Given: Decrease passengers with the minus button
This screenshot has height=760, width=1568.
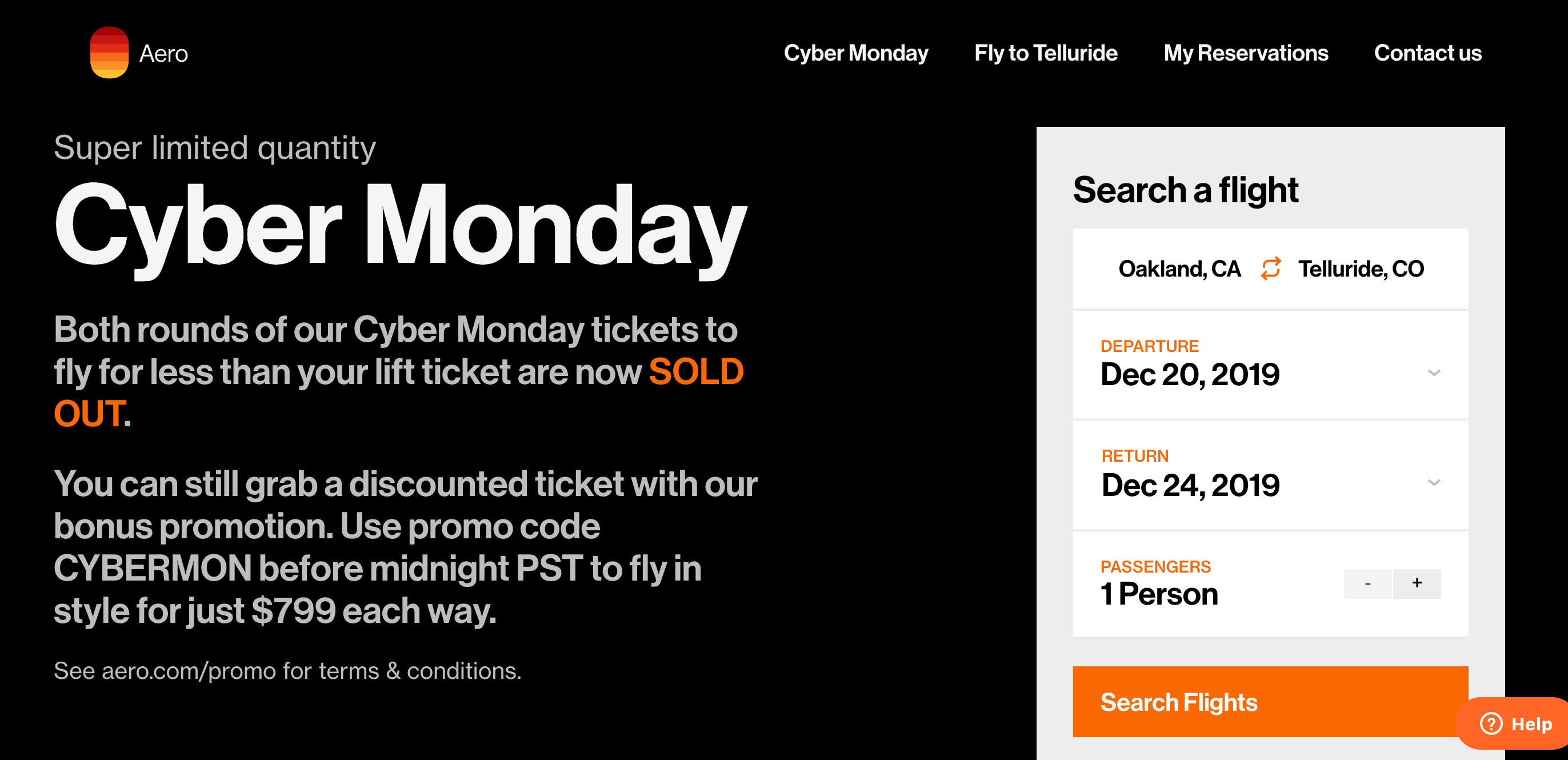Looking at the screenshot, I should (1367, 583).
